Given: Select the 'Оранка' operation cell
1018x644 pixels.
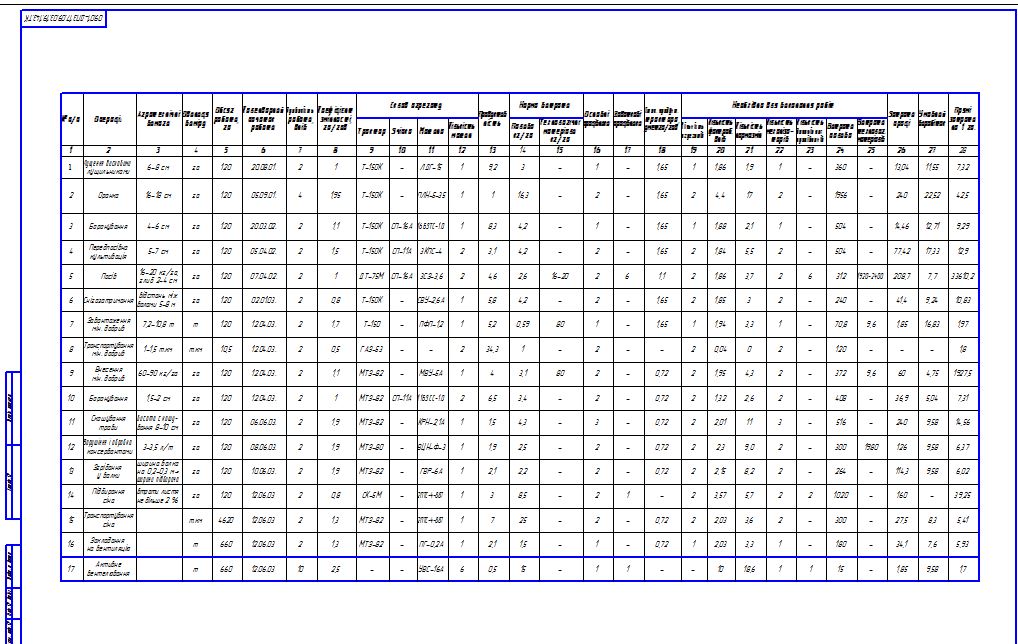Looking at the screenshot, I should pos(109,195).
